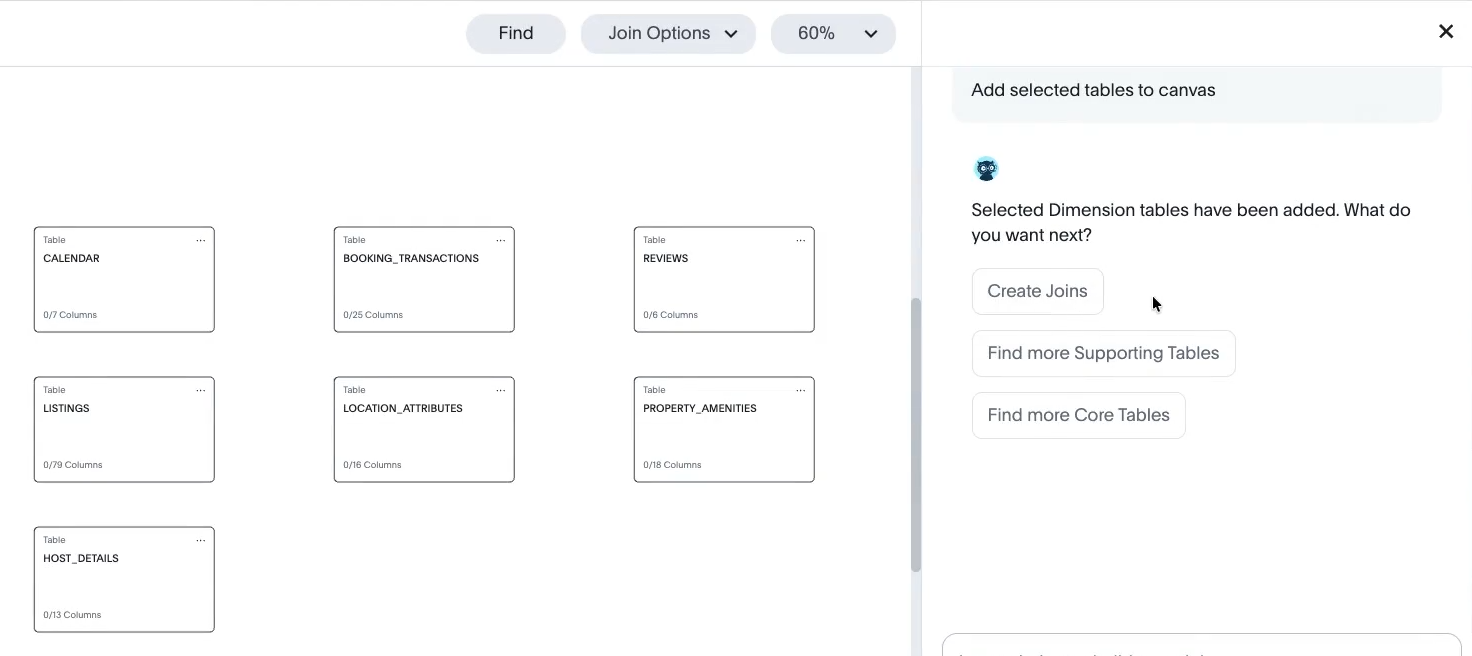The width and height of the screenshot is (1472, 656).
Task: Open the CALENDAR table ellipsis menu
Action: (x=201, y=241)
